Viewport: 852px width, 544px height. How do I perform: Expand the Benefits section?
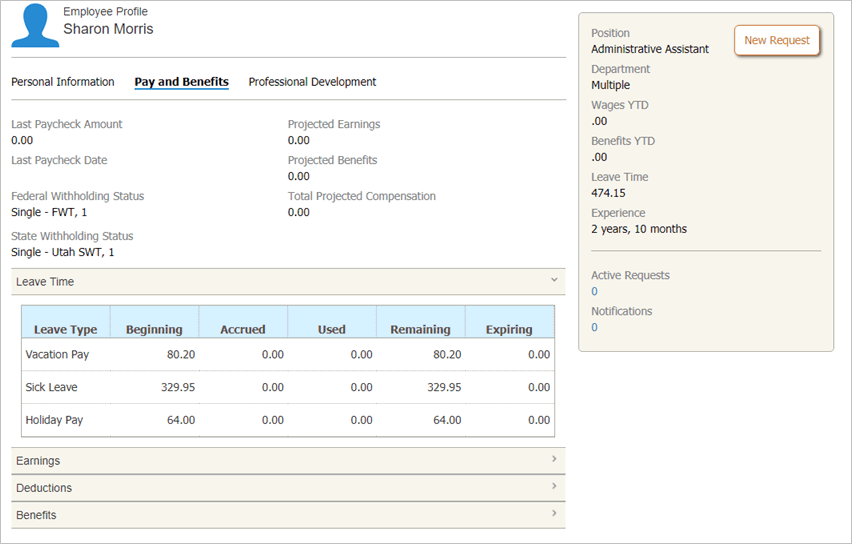coord(288,515)
